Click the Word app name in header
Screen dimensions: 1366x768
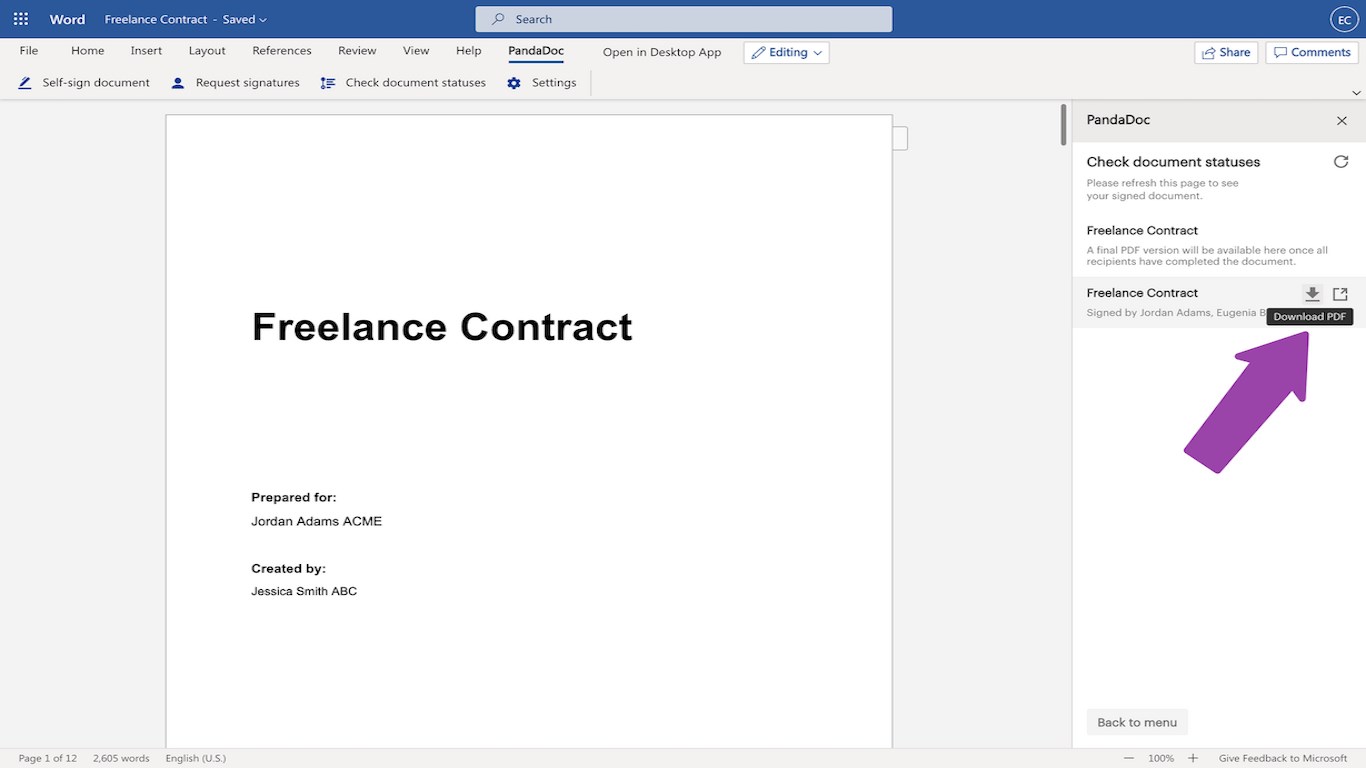coord(67,19)
